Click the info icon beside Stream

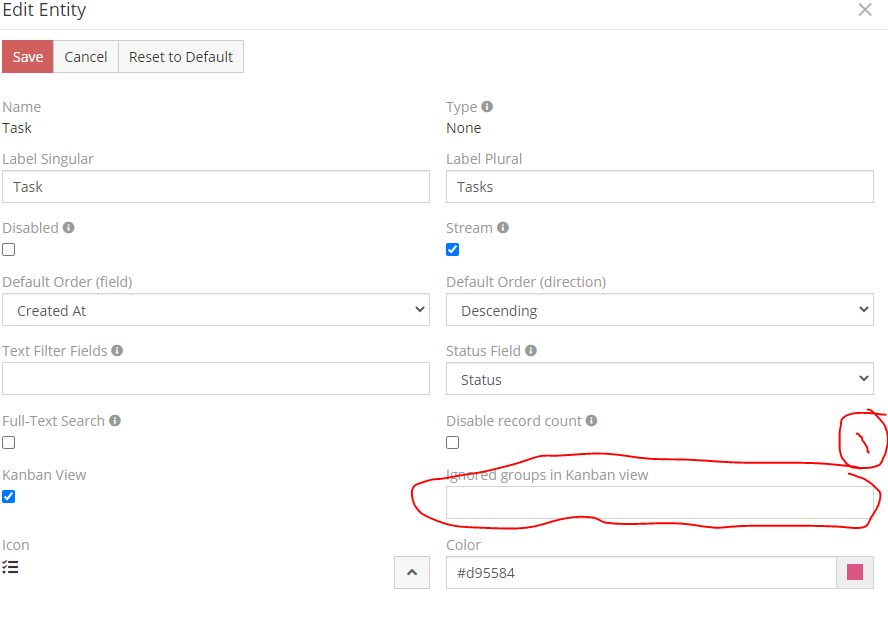(x=503, y=228)
